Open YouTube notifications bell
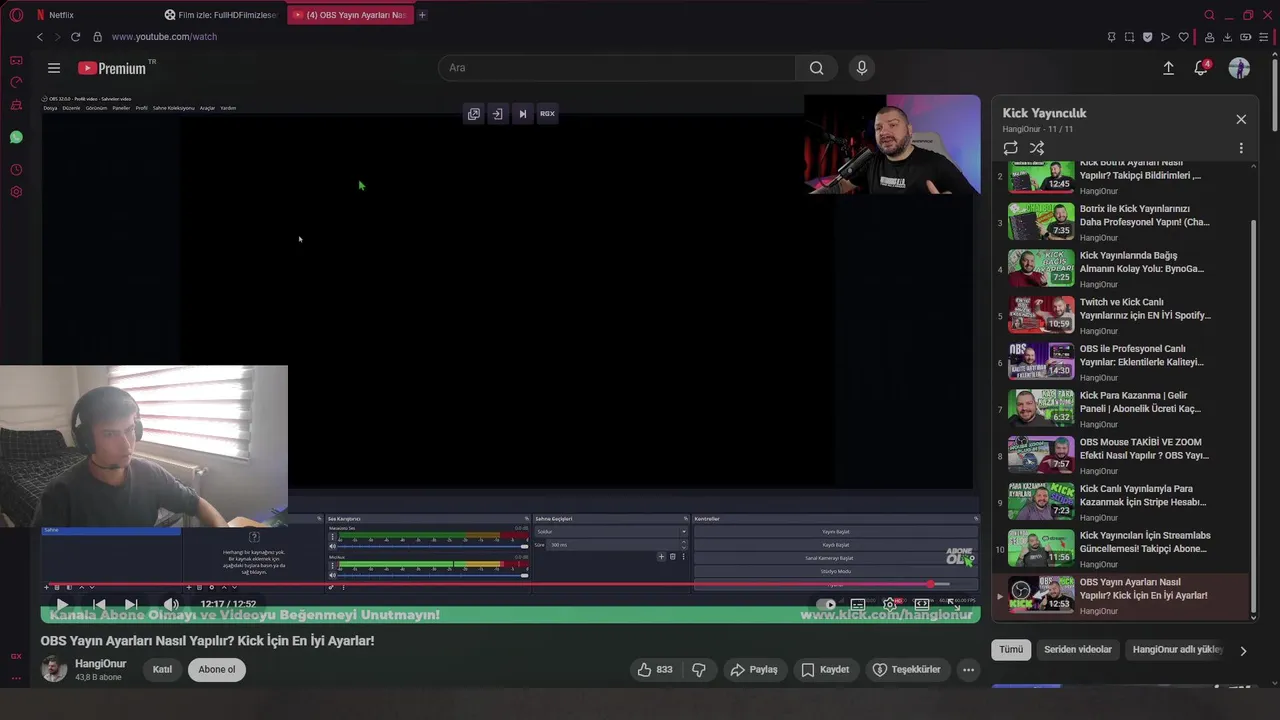The image size is (1280, 720). [x=1201, y=68]
